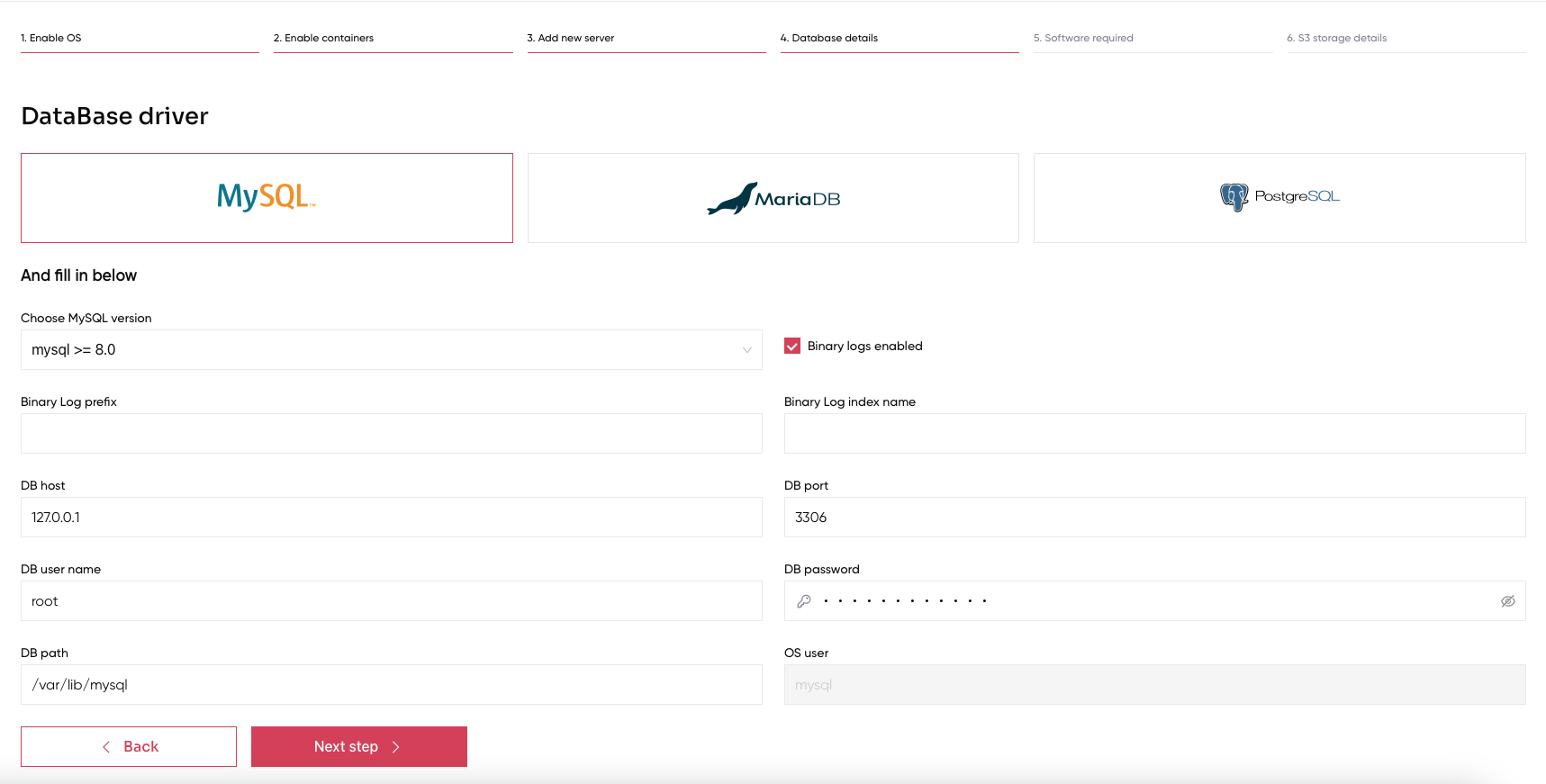Uncheck the Binary logs enabled checkbox

[792, 346]
